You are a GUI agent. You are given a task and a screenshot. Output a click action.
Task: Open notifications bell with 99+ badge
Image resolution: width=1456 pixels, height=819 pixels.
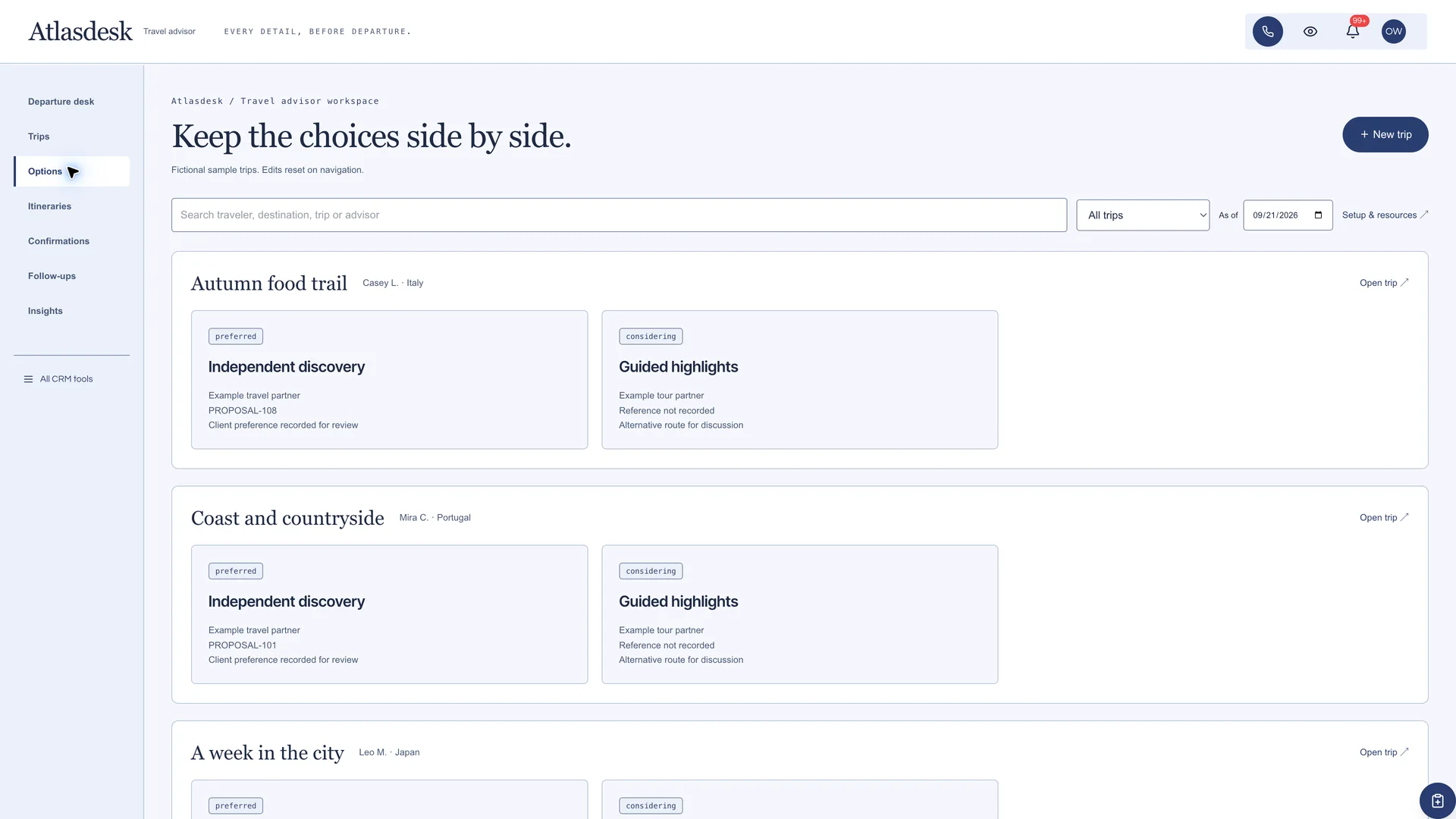point(1352,32)
